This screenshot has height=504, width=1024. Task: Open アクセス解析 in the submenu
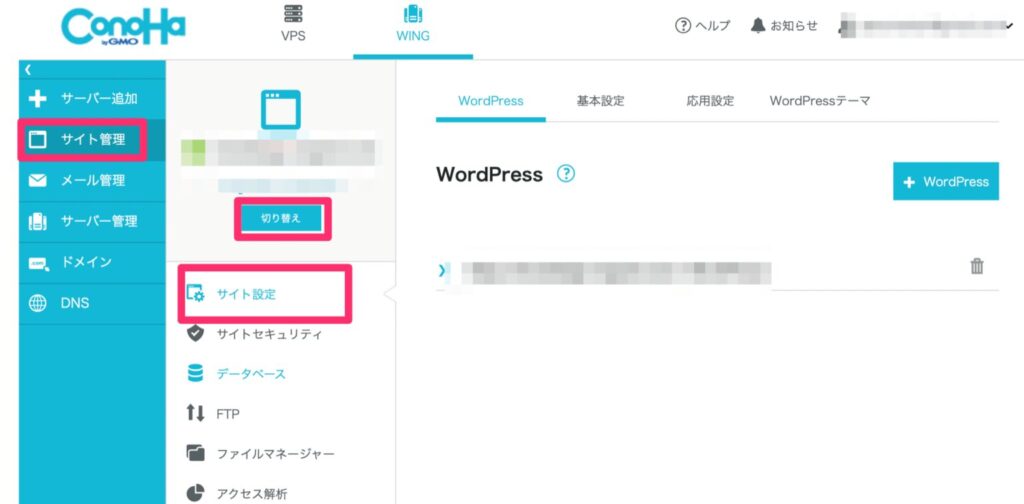point(251,494)
